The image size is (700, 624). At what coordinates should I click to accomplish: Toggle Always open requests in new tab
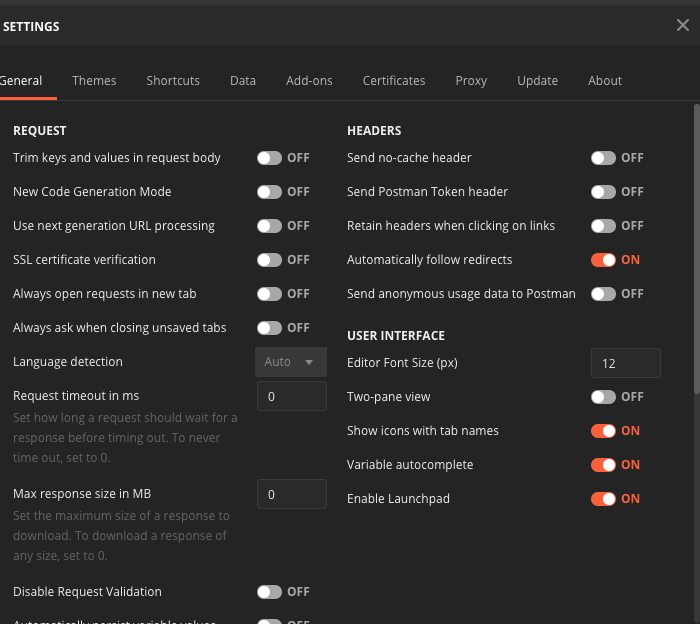tap(269, 294)
